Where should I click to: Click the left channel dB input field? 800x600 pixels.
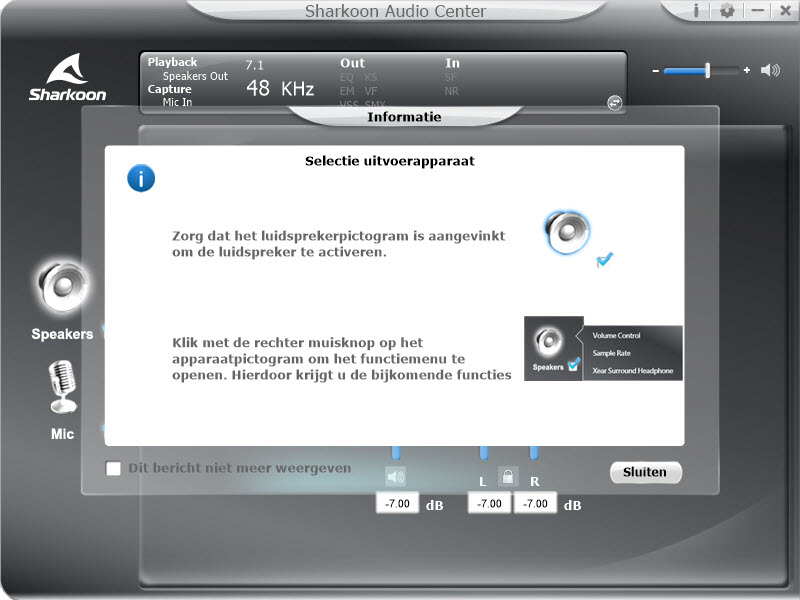(x=489, y=504)
